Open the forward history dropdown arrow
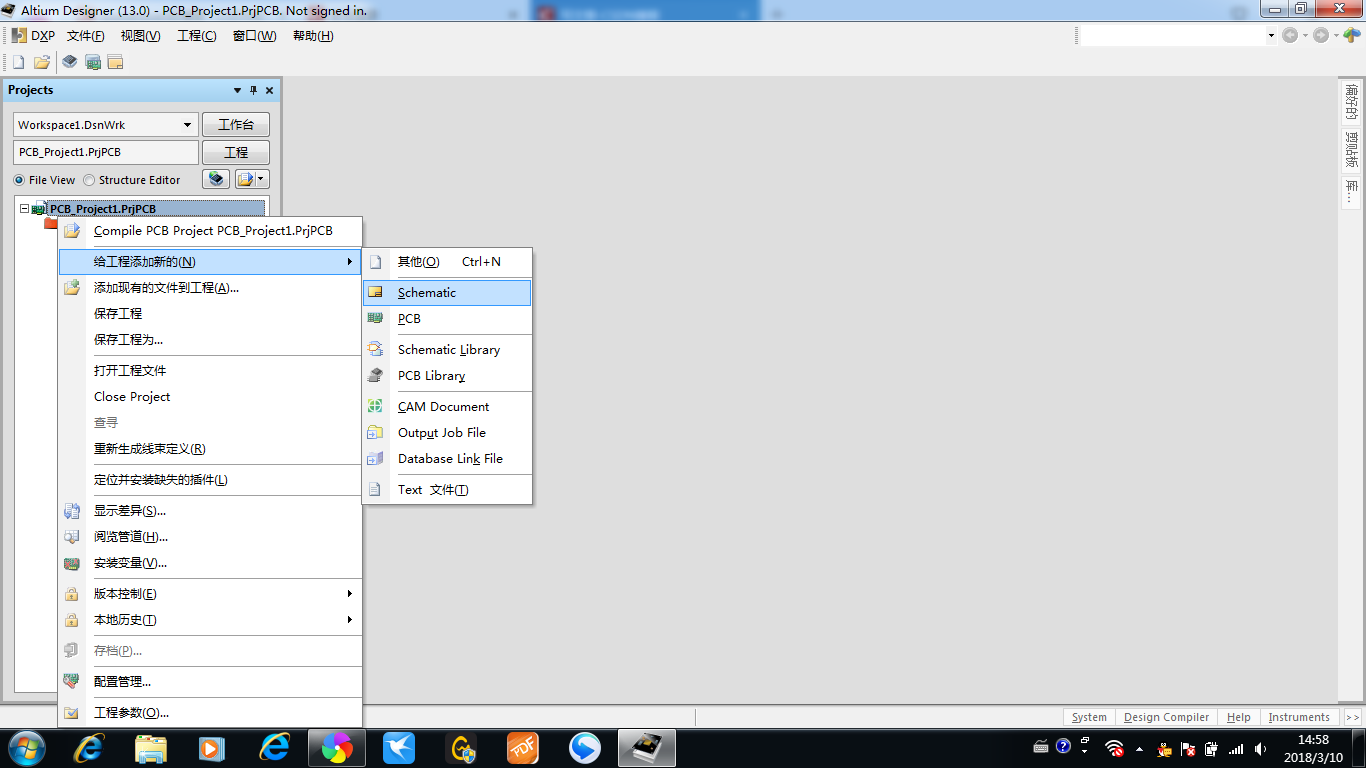 (x=1335, y=35)
